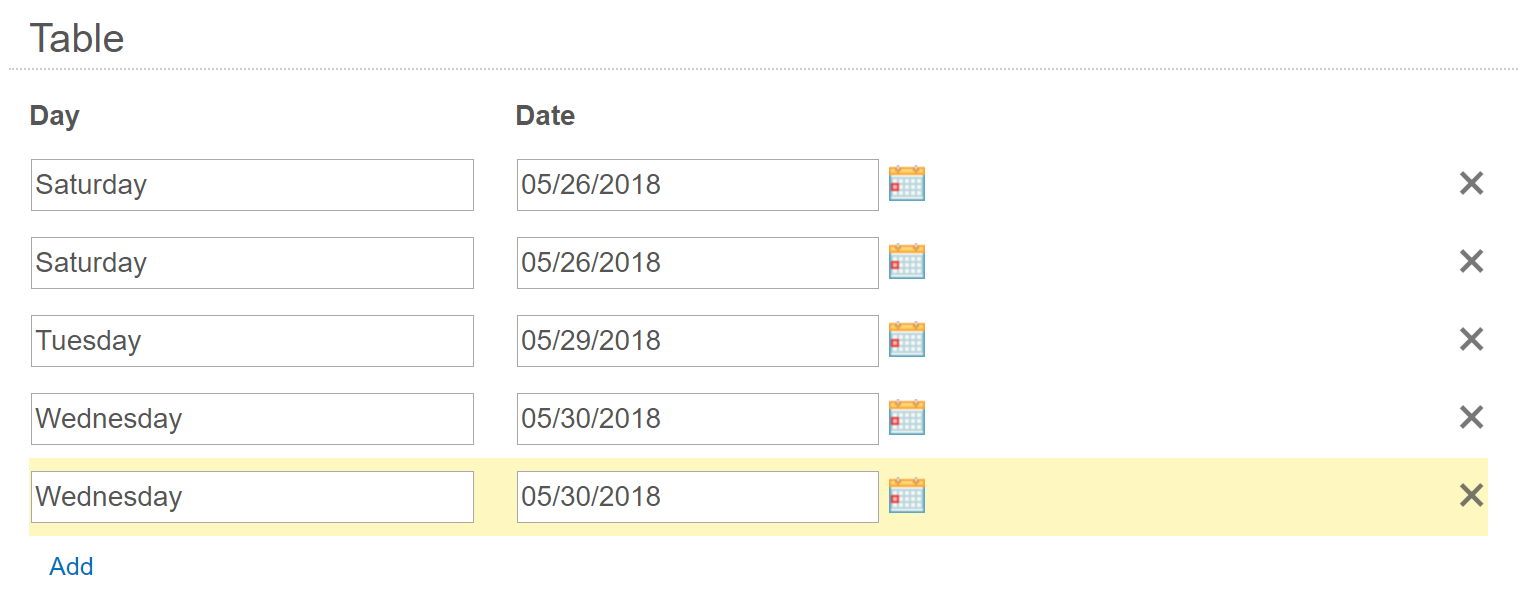The height and width of the screenshot is (597, 1520).
Task: Select the Tuesday day text field
Action: (252, 341)
